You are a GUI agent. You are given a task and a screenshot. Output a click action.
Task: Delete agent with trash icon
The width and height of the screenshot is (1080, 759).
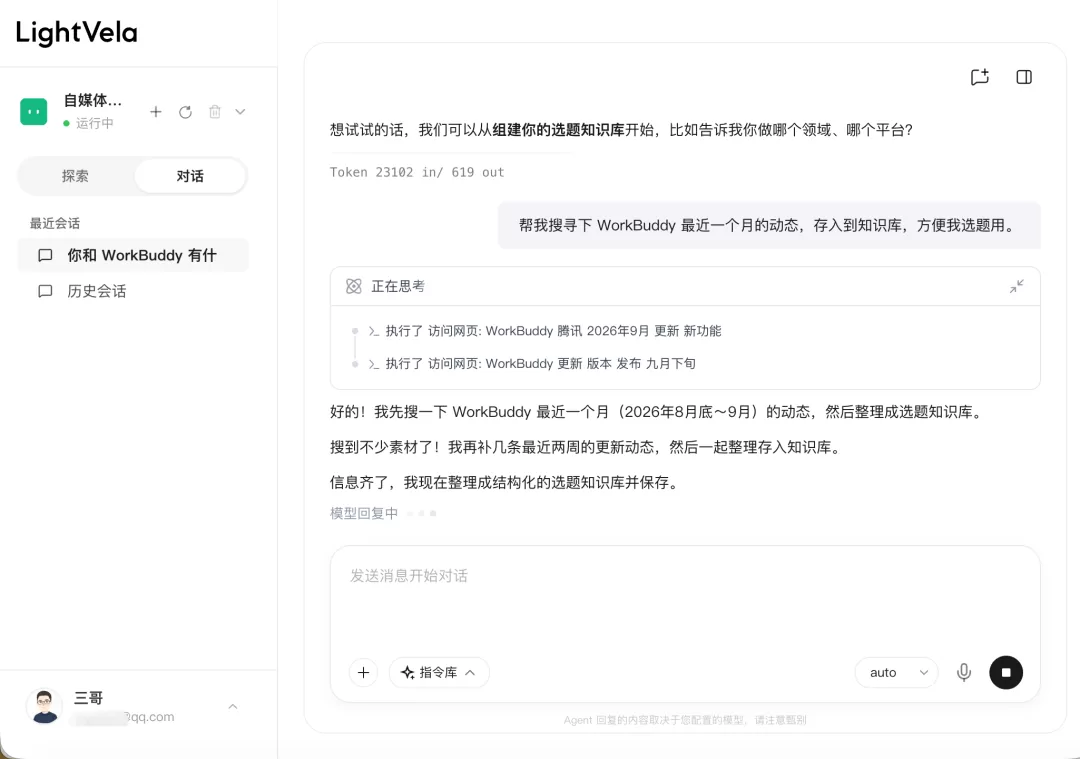[x=215, y=112]
